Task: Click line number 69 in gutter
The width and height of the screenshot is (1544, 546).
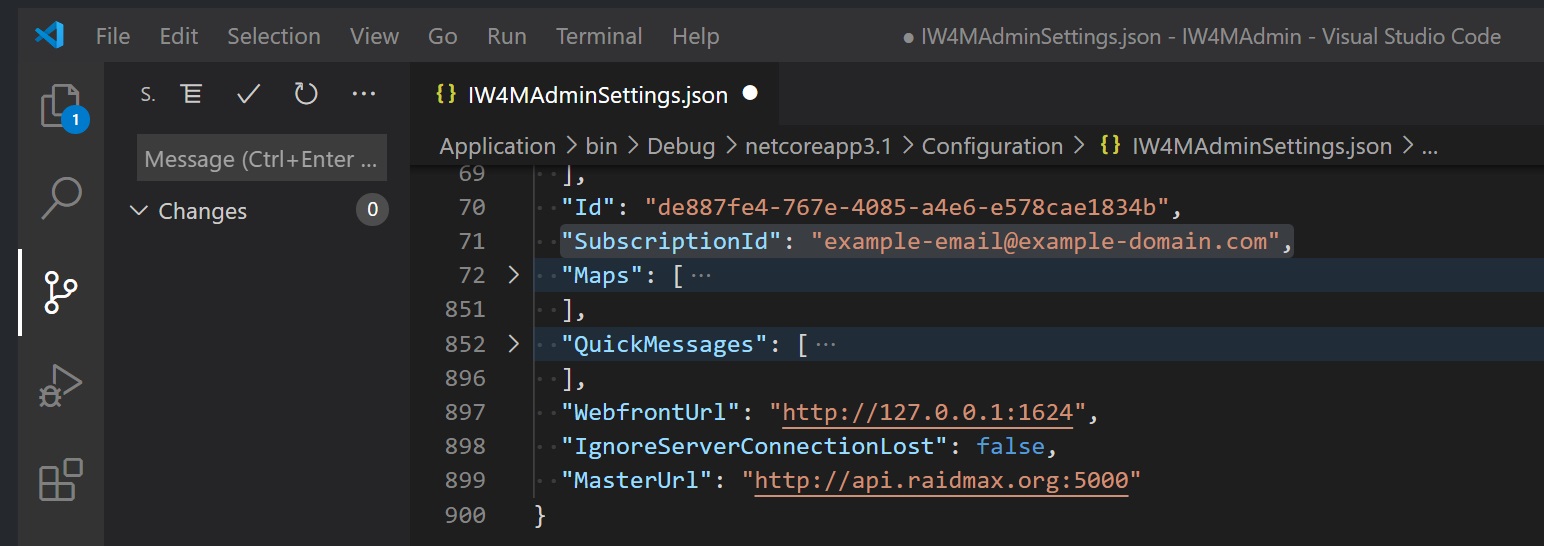Action: point(472,173)
